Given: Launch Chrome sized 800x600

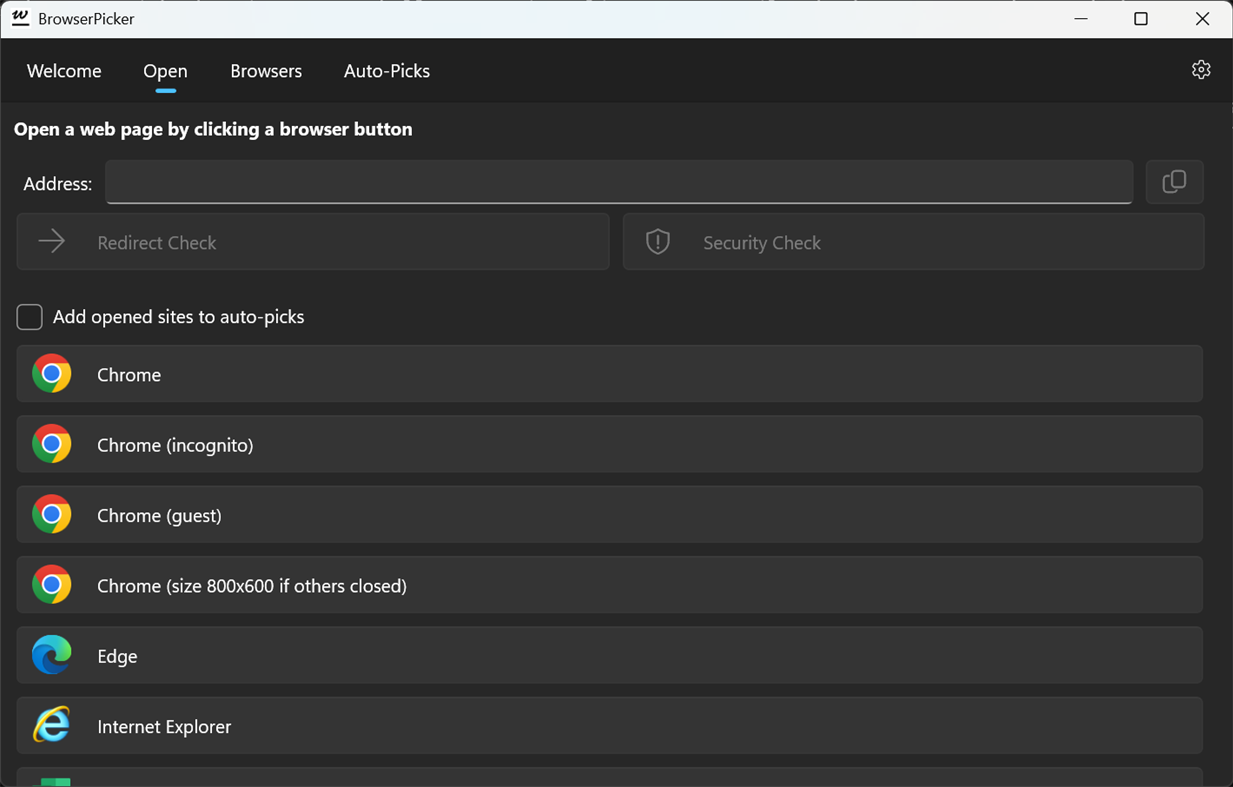Looking at the screenshot, I should click(x=611, y=585).
